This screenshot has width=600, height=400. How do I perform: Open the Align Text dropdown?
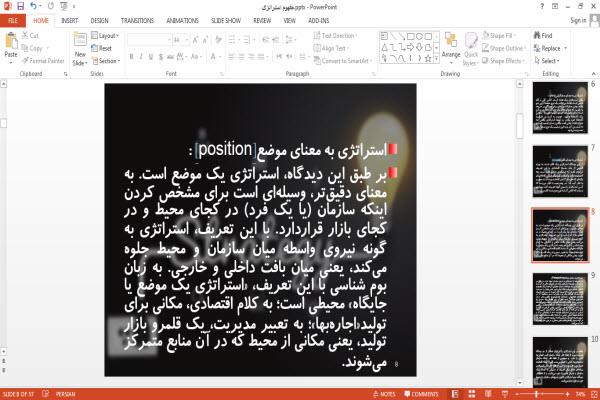(331, 48)
